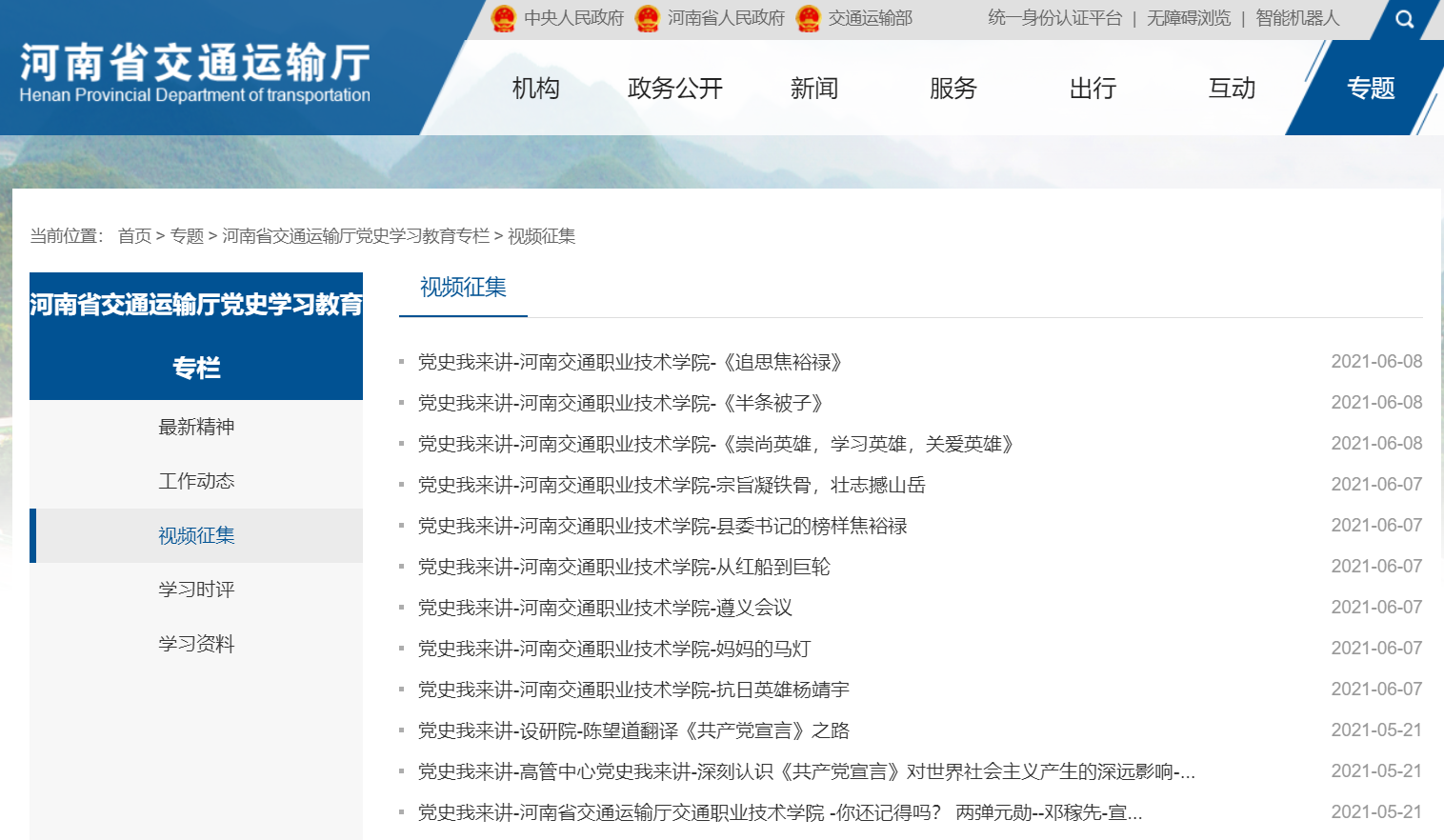Select the 新闻 navigation item
The height and width of the screenshot is (840, 1444).
pyautogui.click(x=814, y=89)
